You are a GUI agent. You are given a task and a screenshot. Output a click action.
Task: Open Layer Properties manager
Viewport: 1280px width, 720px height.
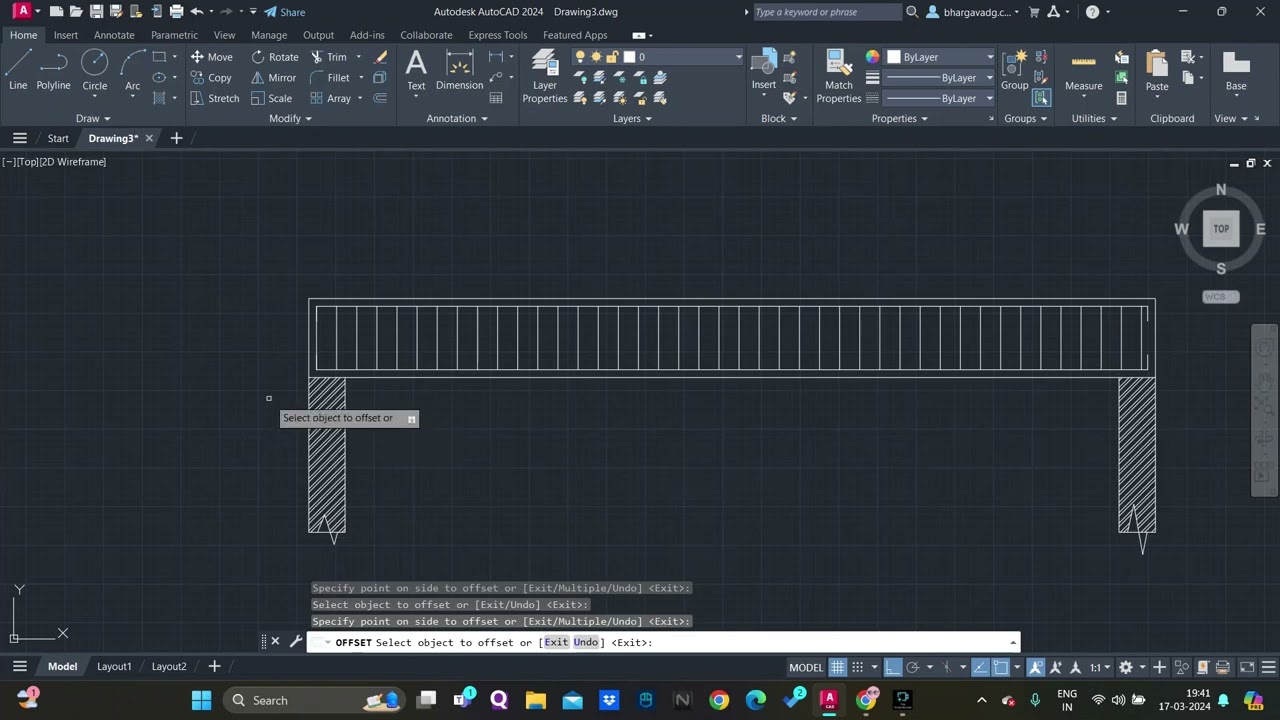click(x=544, y=77)
